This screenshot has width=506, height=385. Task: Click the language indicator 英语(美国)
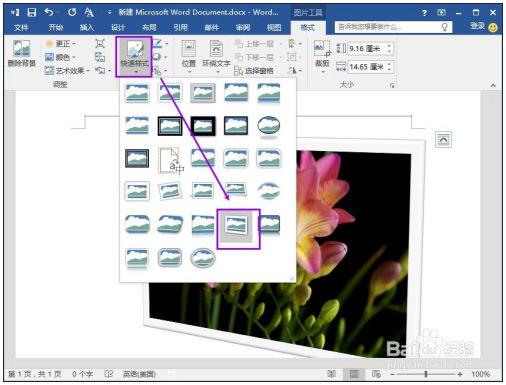pyautogui.click(x=139, y=374)
